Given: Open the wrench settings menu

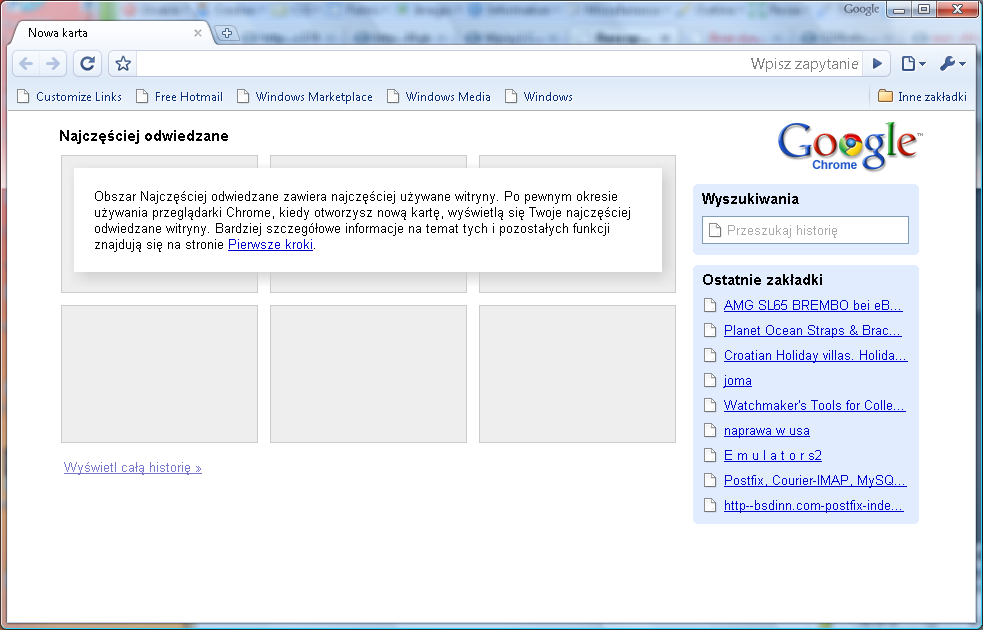Looking at the screenshot, I should point(953,63).
